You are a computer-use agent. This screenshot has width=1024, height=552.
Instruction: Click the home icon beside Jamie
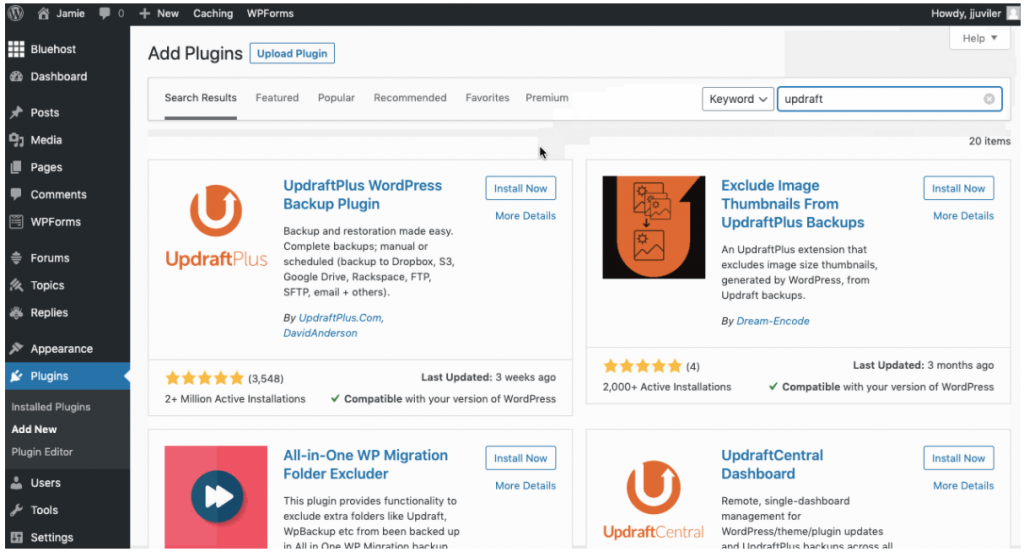click(x=43, y=13)
